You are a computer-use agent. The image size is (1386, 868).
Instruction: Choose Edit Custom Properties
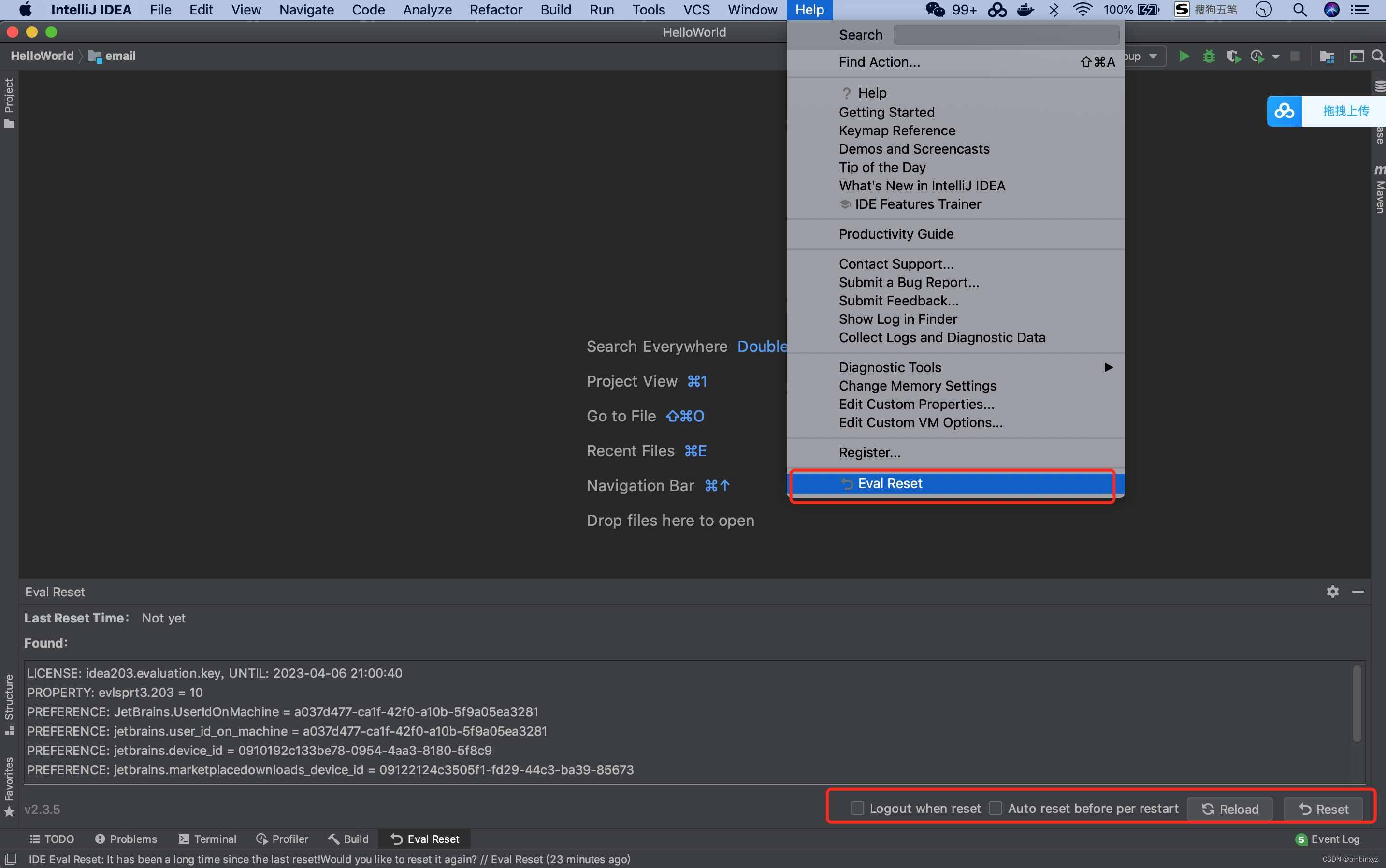955,404
